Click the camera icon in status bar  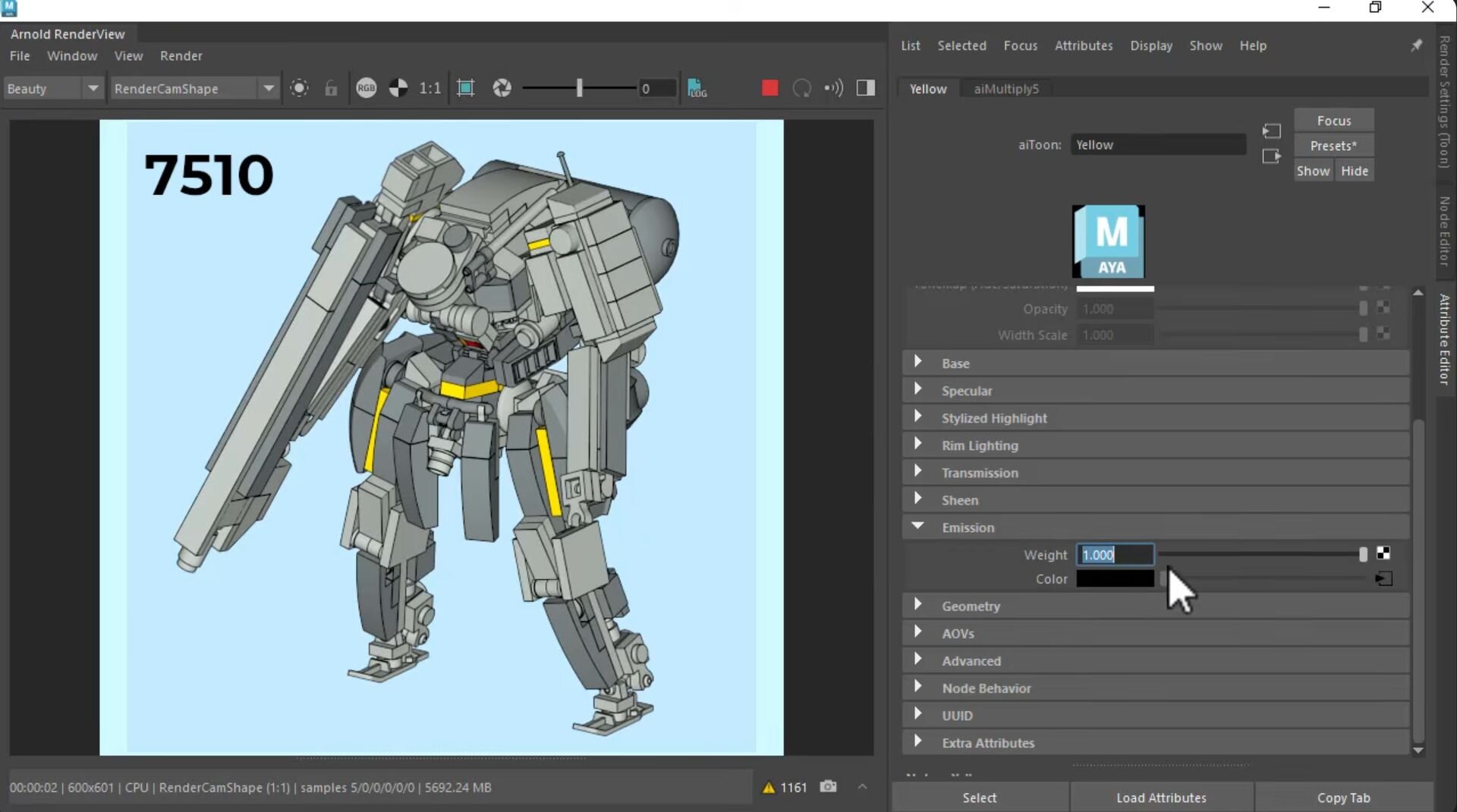coord(828,787)
